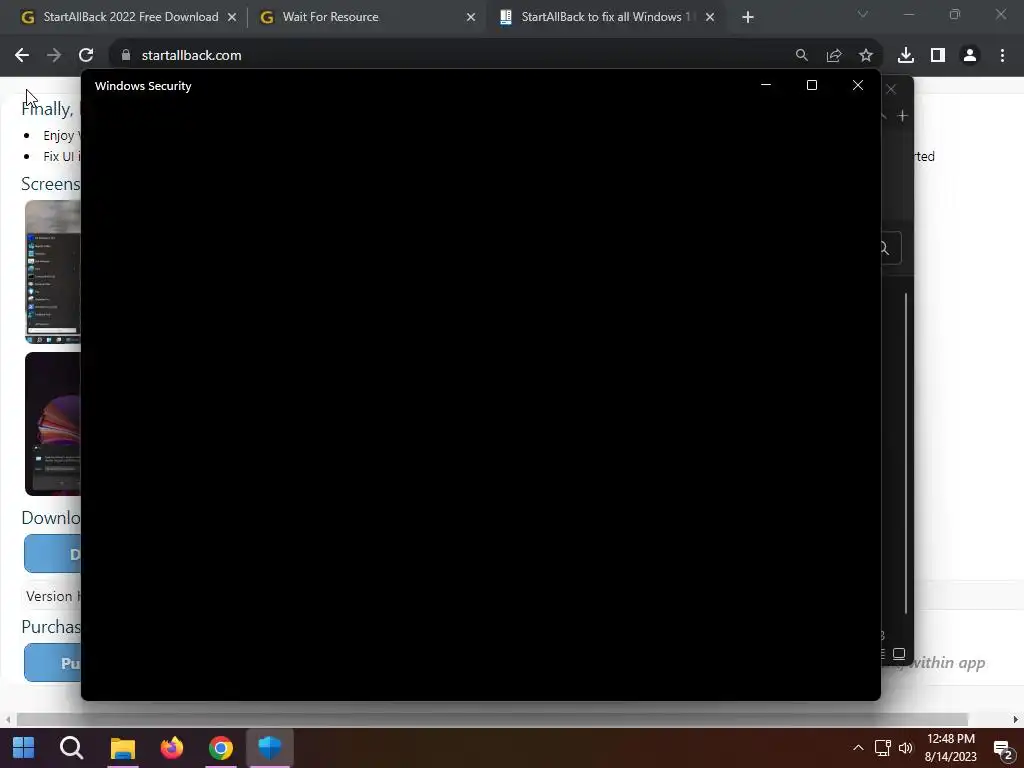This screenshot has height=768, width=1024.
Task: Click second screenshot thumbnail on webpage
Action: (x=53, y=424)
